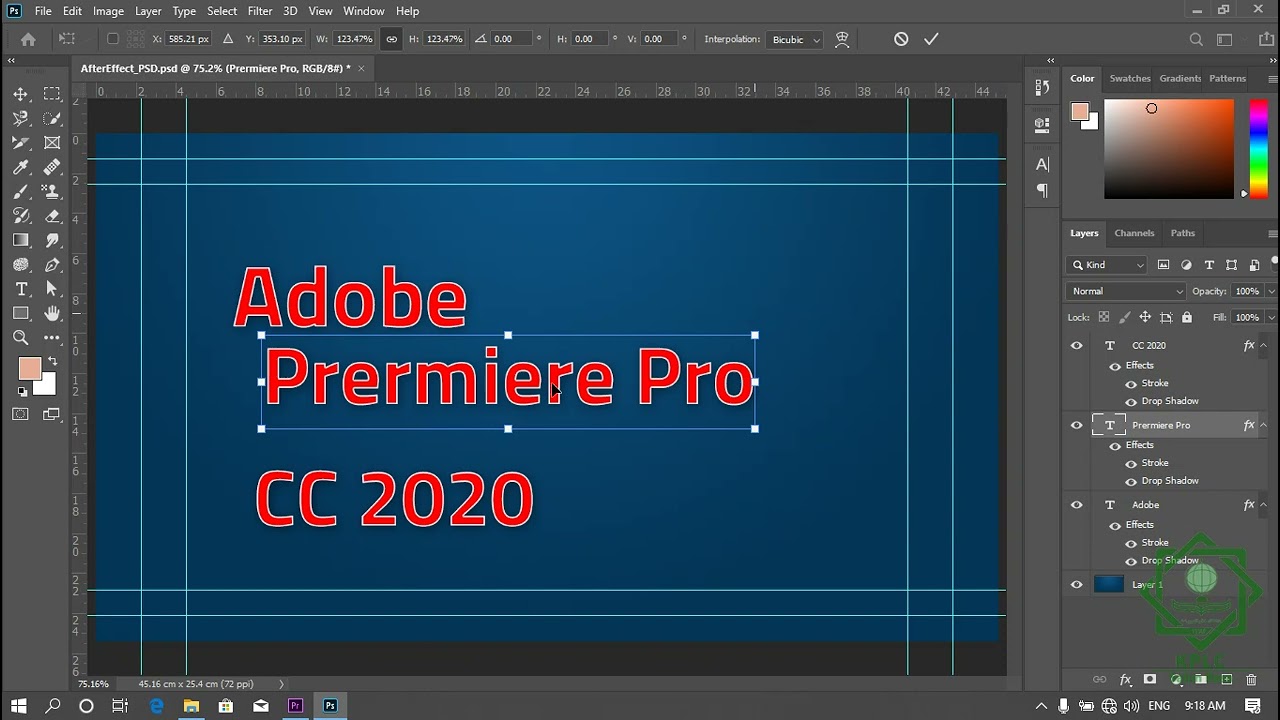
Task: Filter layers by type layers
Action: [x=1209, y=265]
